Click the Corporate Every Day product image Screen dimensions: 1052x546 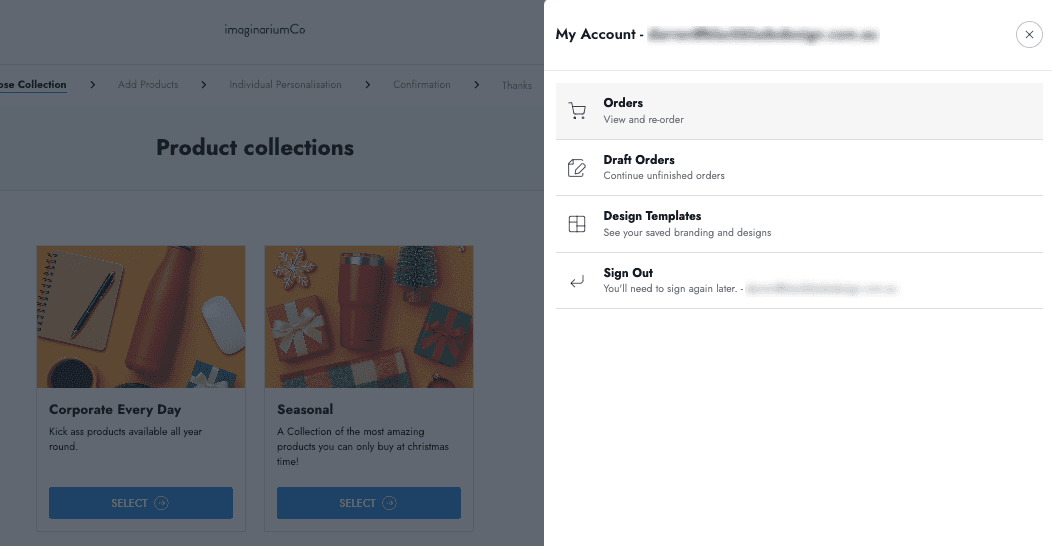(x=141, y=317)
